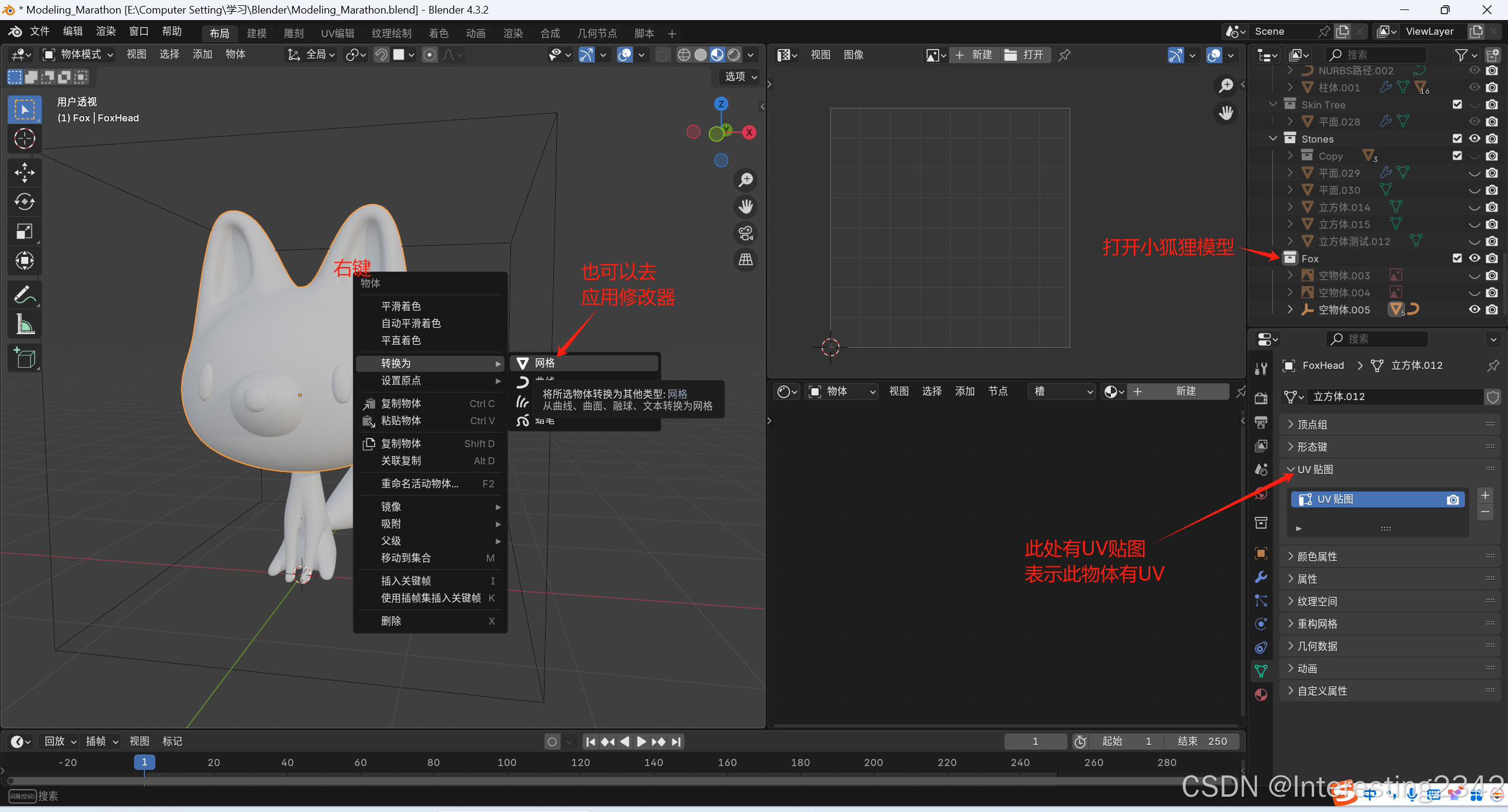This screenshot has width=1508, height=812.
Task: Activate the Annotate pencil tool
Action: coord(24,295)
